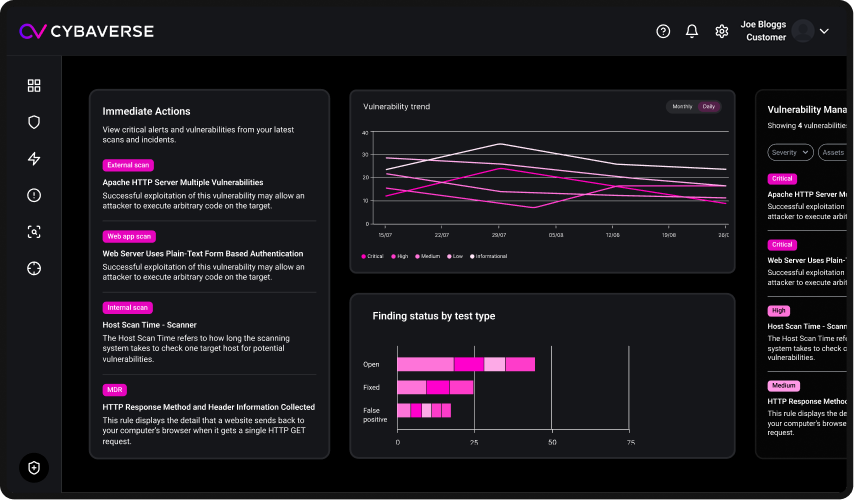Open settings gear in the header
Viewport: 854px width, 500px height.
point(721,31)
